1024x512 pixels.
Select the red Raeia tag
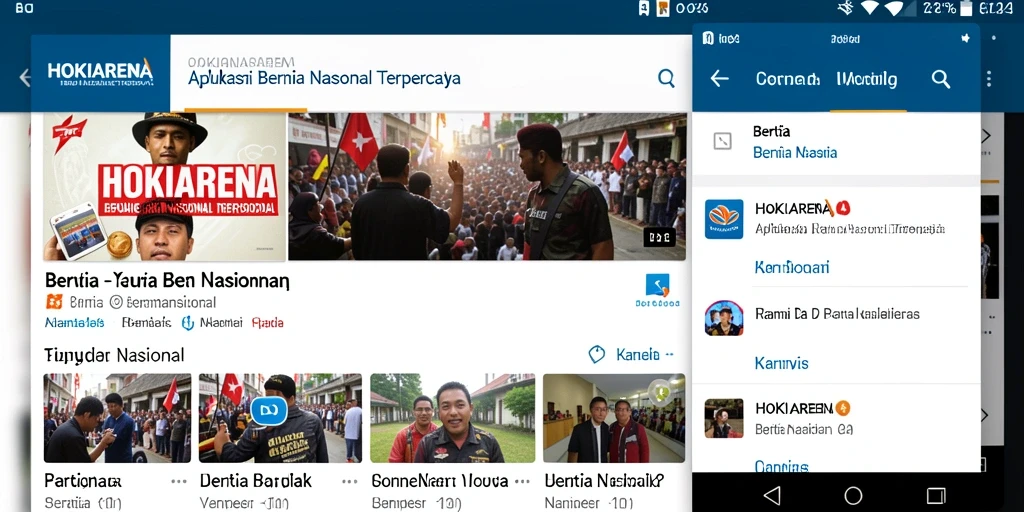pyautogui.click(x=268, y=323)
